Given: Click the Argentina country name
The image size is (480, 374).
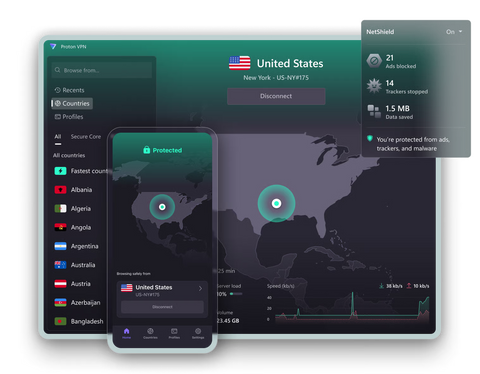Looking at the screenshot, I should click(84, 246).
